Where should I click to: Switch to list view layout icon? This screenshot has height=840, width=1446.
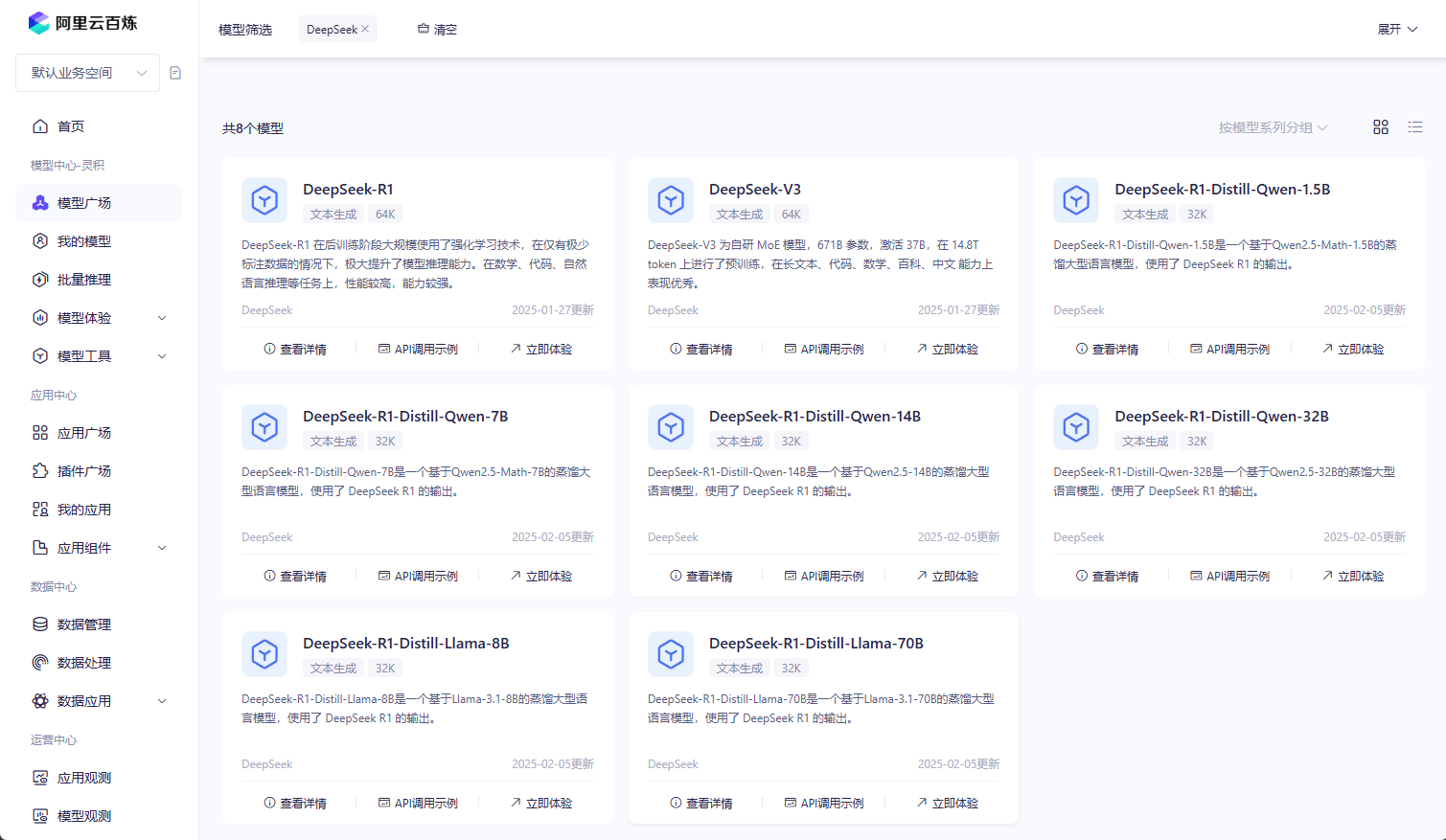pyautogui.click(x=1415, y=127)
